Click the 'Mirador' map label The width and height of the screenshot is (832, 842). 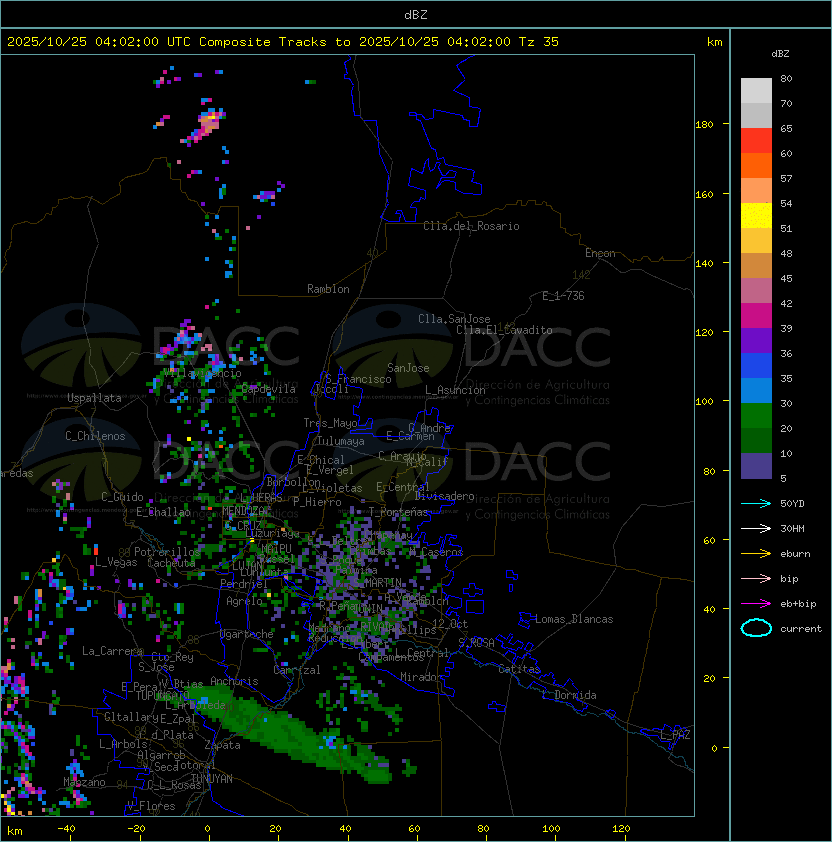[x=422, y=677]
